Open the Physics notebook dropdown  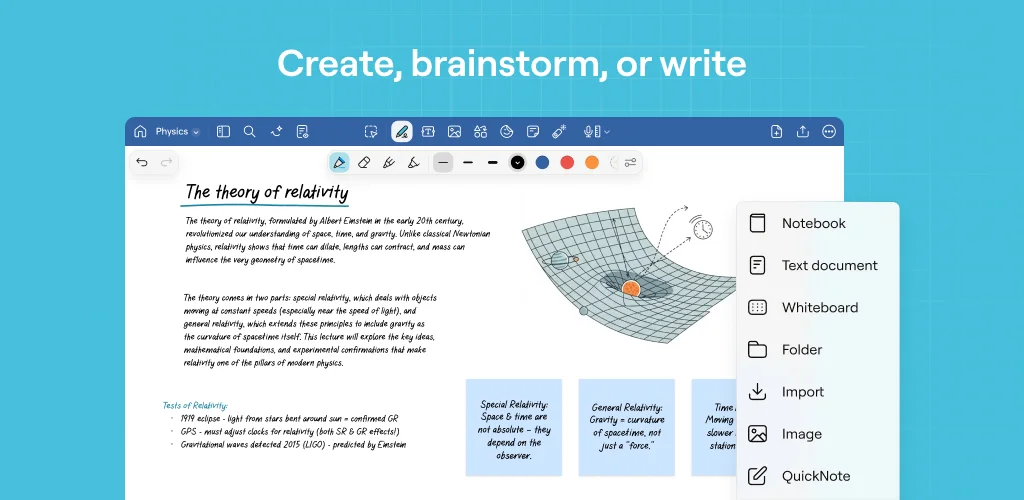point(177,132)
